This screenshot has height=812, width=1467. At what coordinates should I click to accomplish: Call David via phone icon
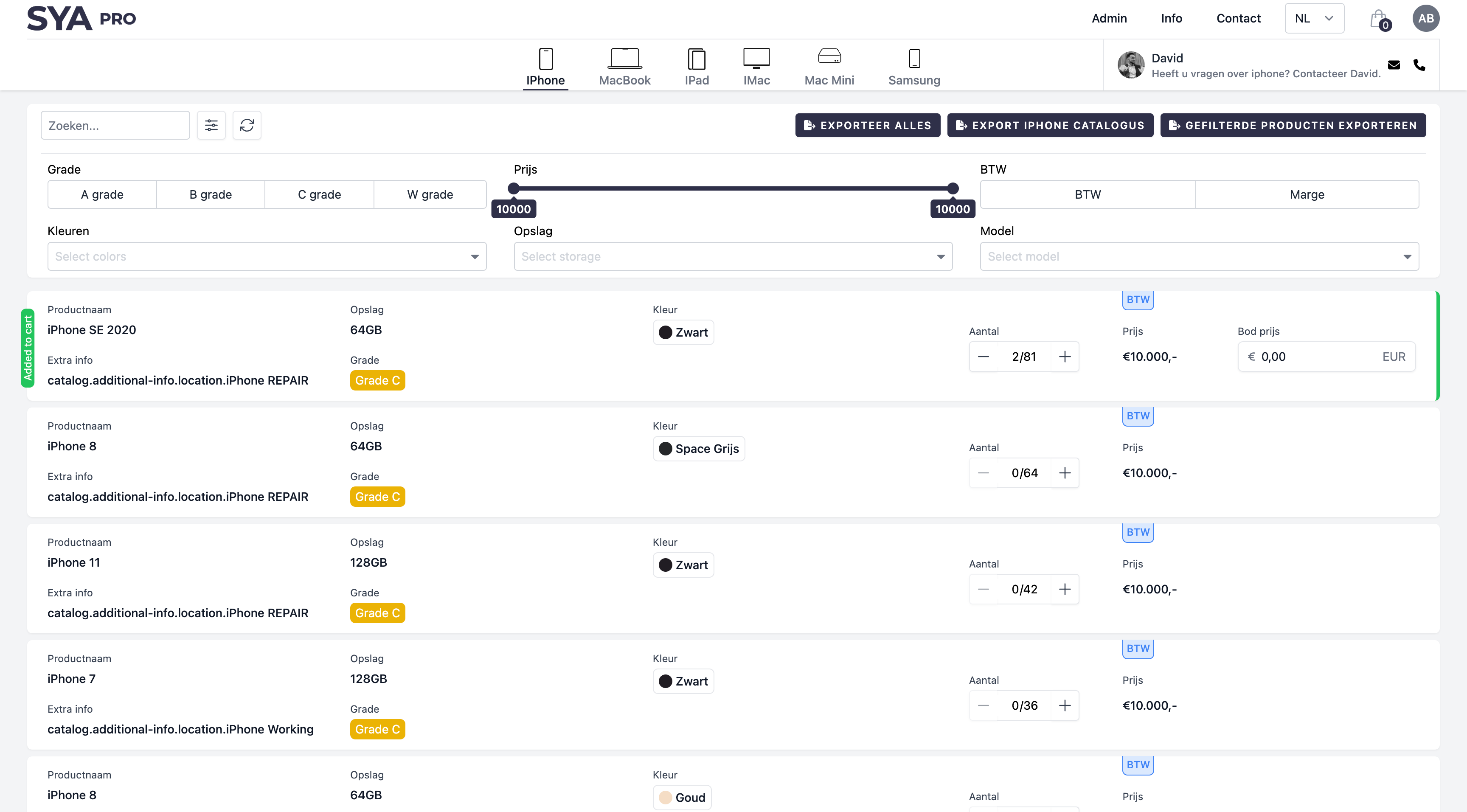[x=1419, y=65]
